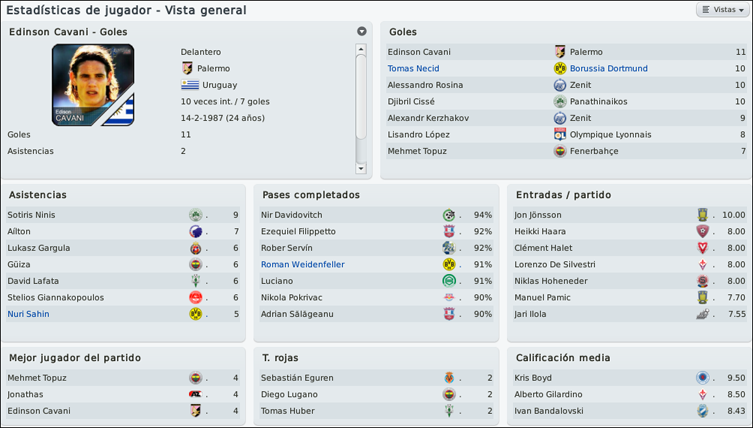Click Olympique Lyonnais badge next to Lisandro López
The width and height of the screenshot is (753, 428).
560,135
